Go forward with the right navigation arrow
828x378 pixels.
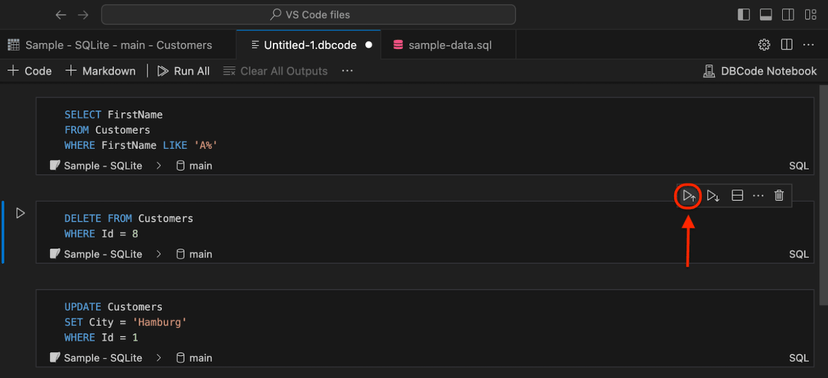(83, 15)
